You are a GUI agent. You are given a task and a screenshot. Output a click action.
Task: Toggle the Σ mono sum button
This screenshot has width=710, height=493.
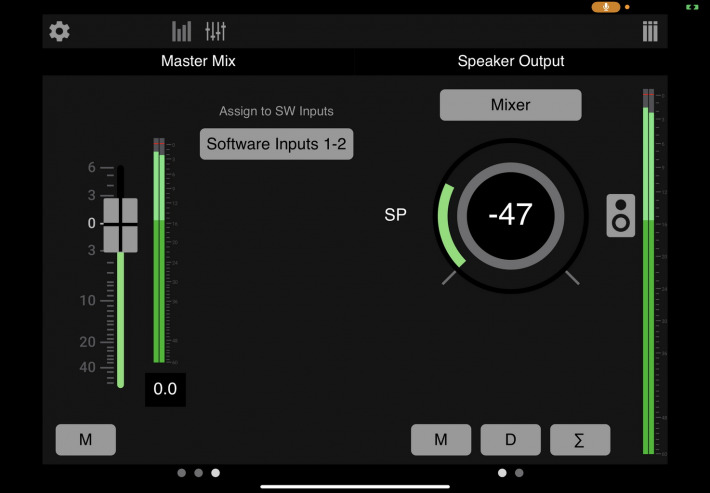[580, 439]
